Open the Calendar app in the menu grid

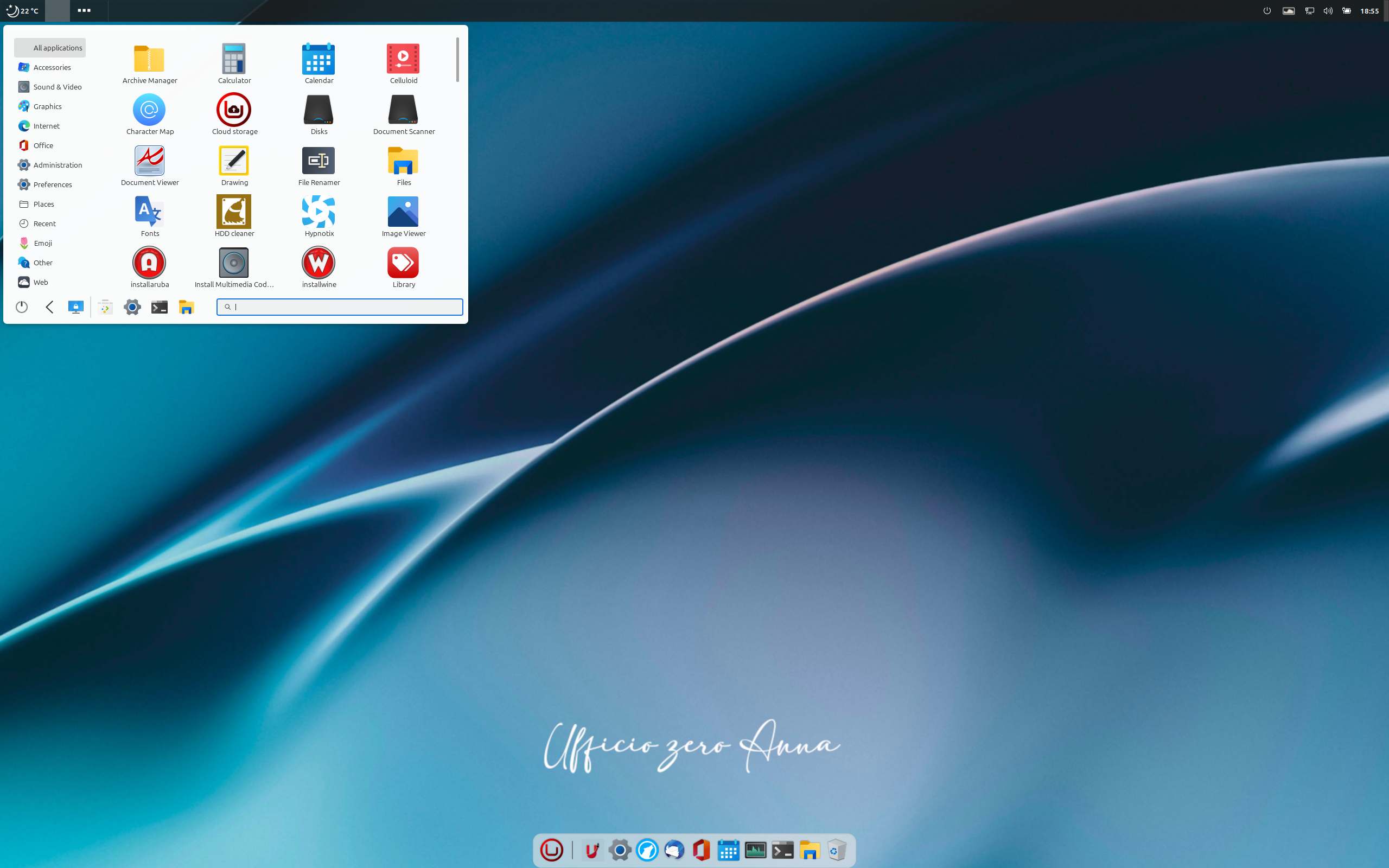(318, 63)
